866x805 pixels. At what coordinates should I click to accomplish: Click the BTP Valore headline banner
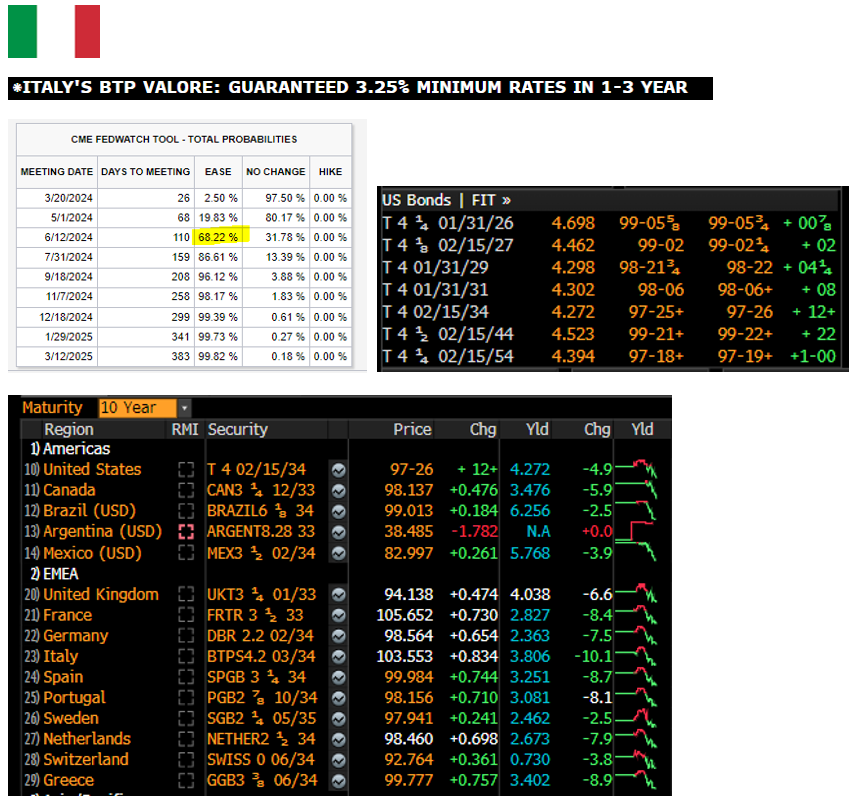360,88
